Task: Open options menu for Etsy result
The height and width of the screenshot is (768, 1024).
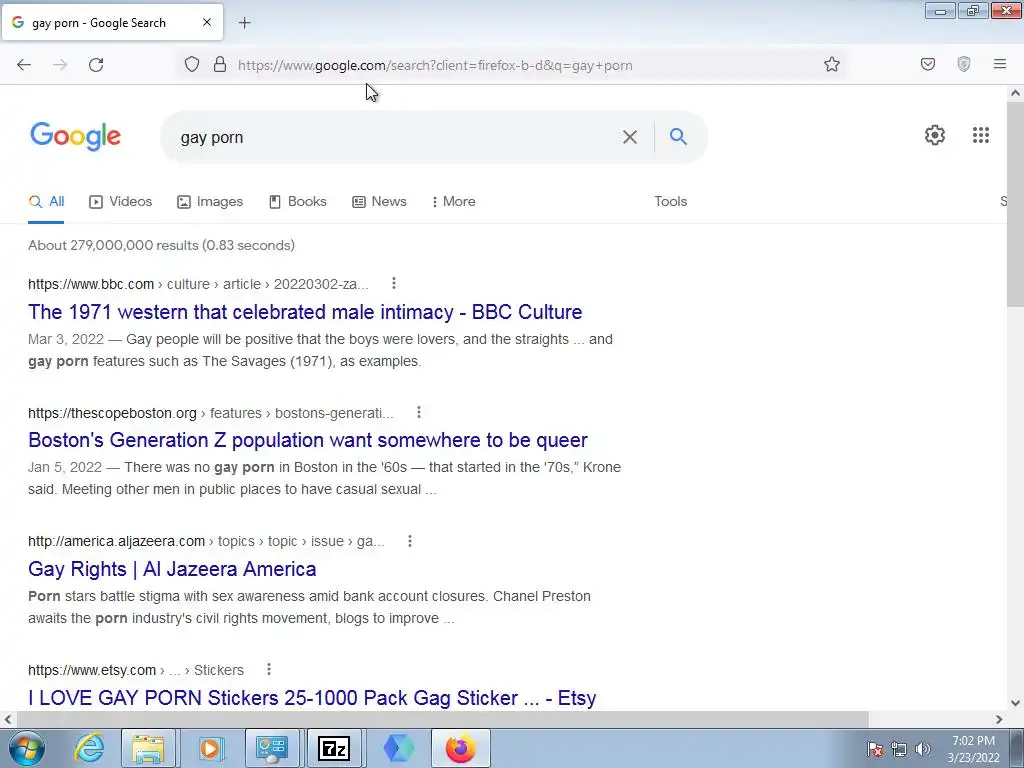Action: coord(269,669)
